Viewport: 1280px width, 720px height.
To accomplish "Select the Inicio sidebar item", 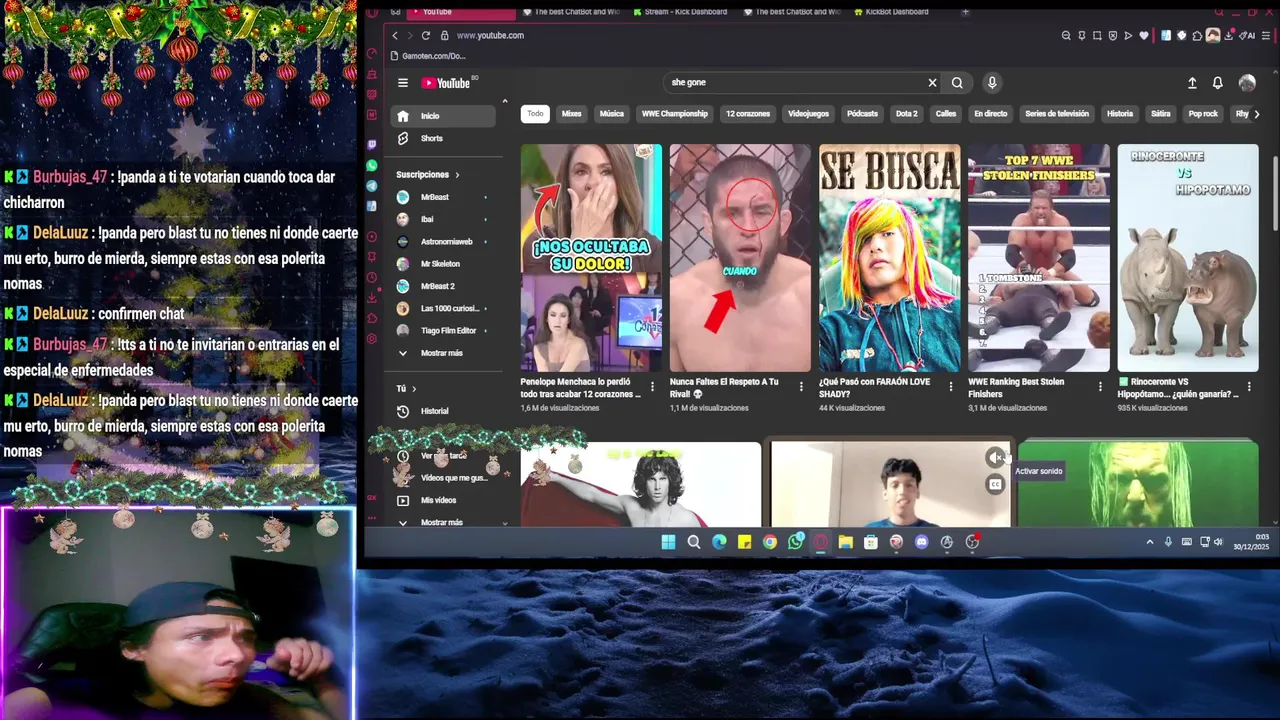I will 442,116.
